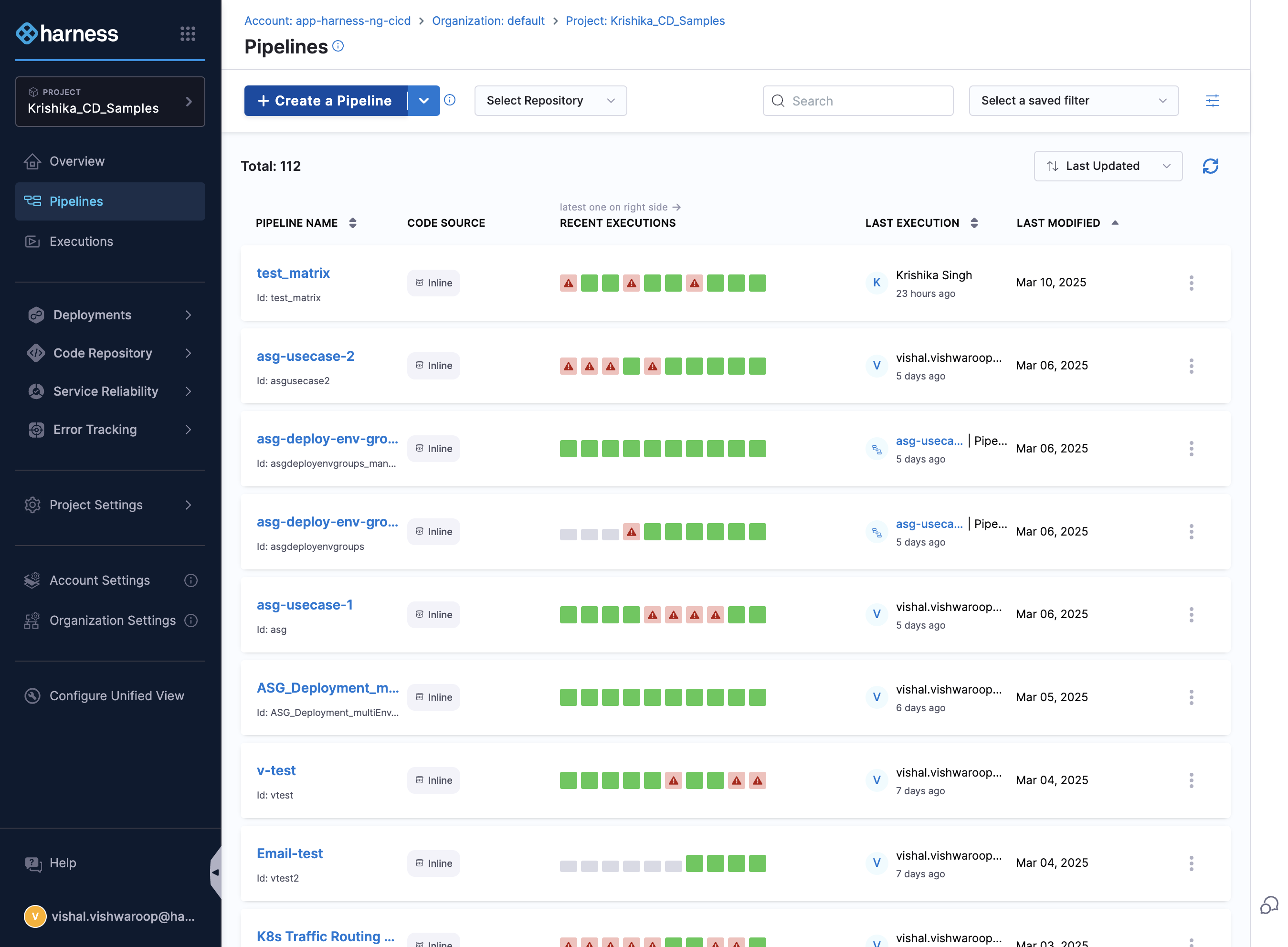Go to Overview in the sidebar
This screenshot has height=947, width=1288.
click(110, 162)
